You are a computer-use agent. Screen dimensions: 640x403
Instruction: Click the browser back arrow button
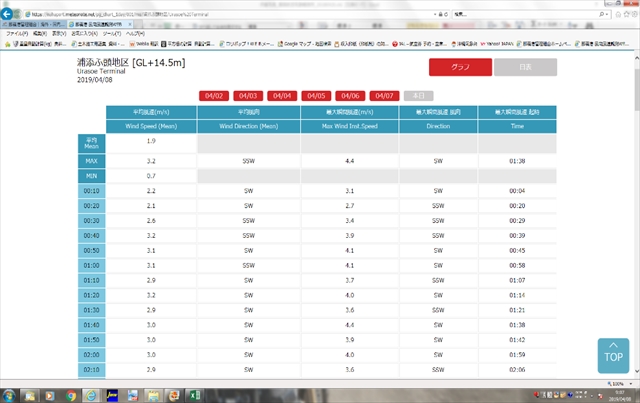(x=8, y=16)
